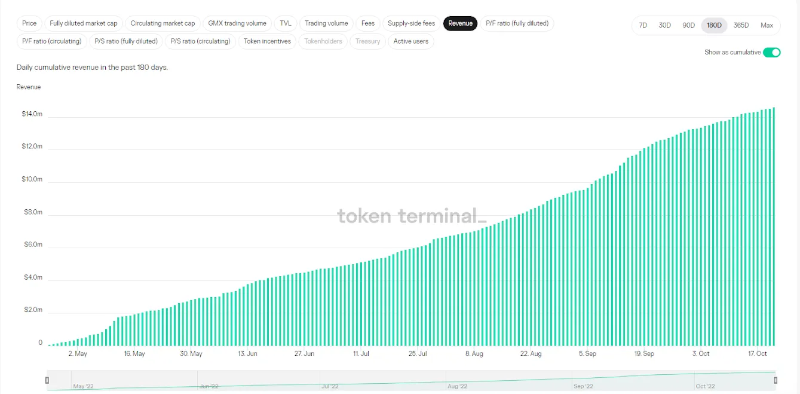This screenshot has width=800, height=394.
Task: Set time range to 7D
Action: click(x=643, y=26)
